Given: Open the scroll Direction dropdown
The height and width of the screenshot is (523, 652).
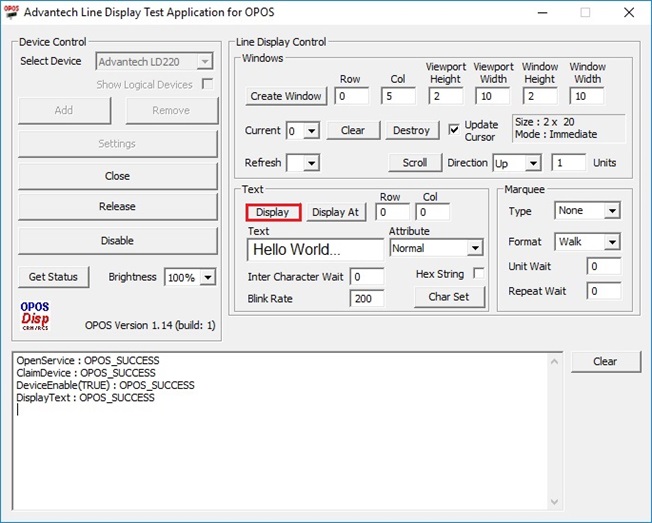Looking at the screenshot, I should point(532,163).
